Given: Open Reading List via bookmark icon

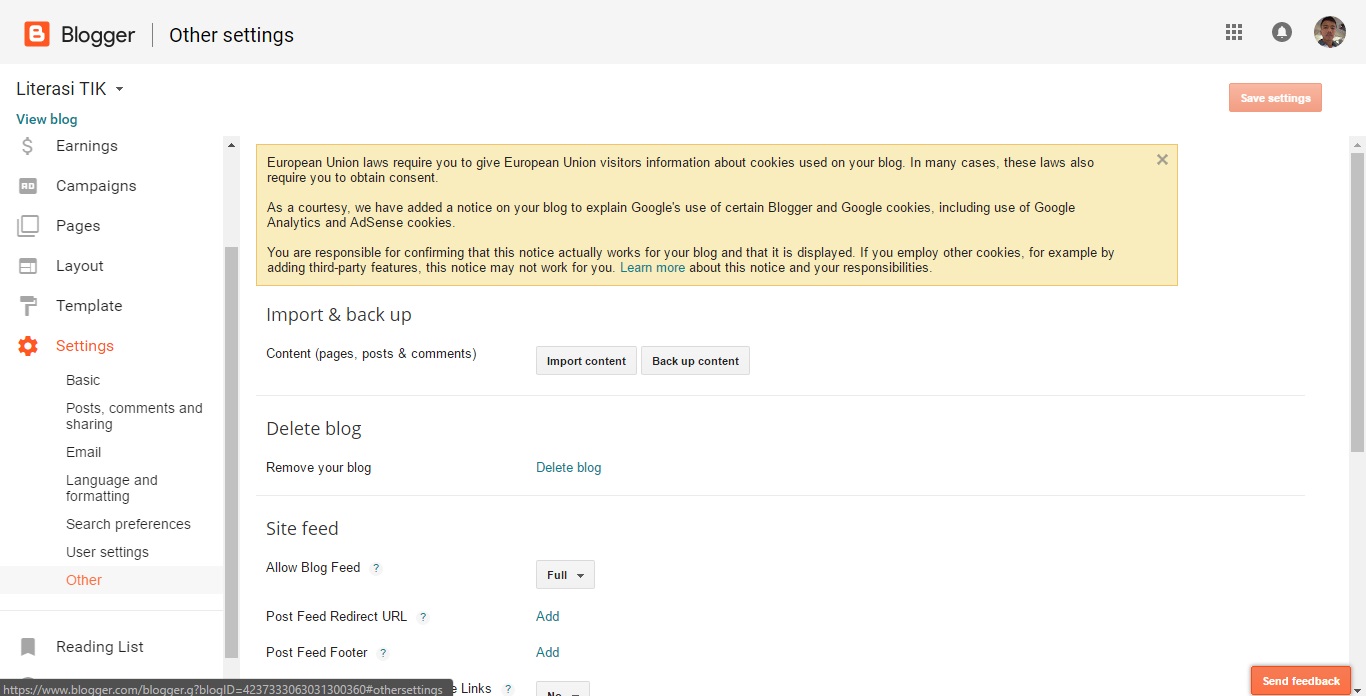Looking at the screenshot, I should 30,646.
